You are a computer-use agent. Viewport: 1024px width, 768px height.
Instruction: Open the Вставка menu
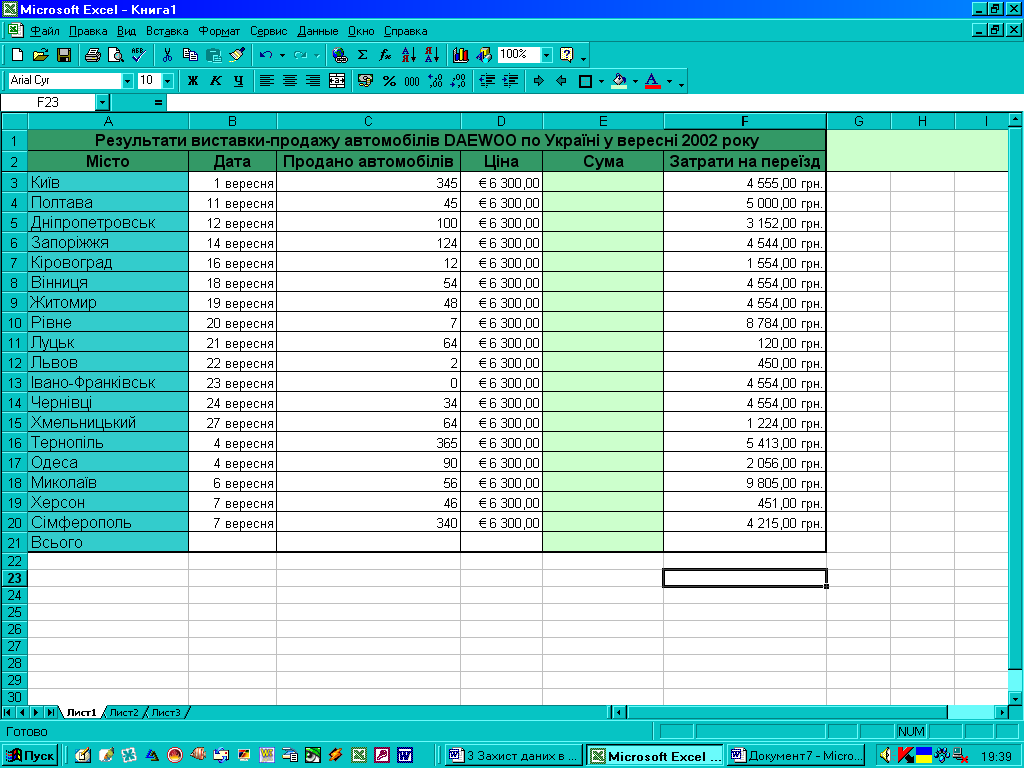pos(167,31)
